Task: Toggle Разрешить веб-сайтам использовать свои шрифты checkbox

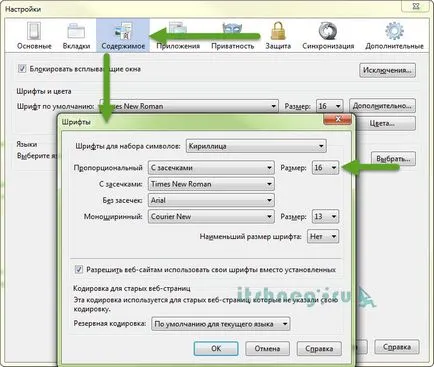Action: click(x=79, y=269)
